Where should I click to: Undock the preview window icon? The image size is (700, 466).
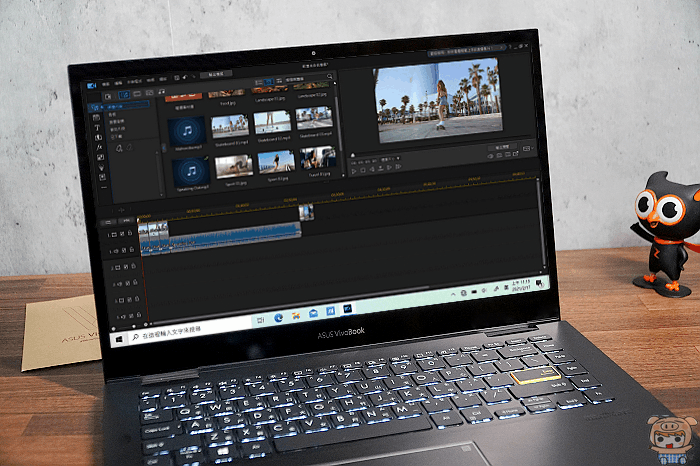pos(516,154)
